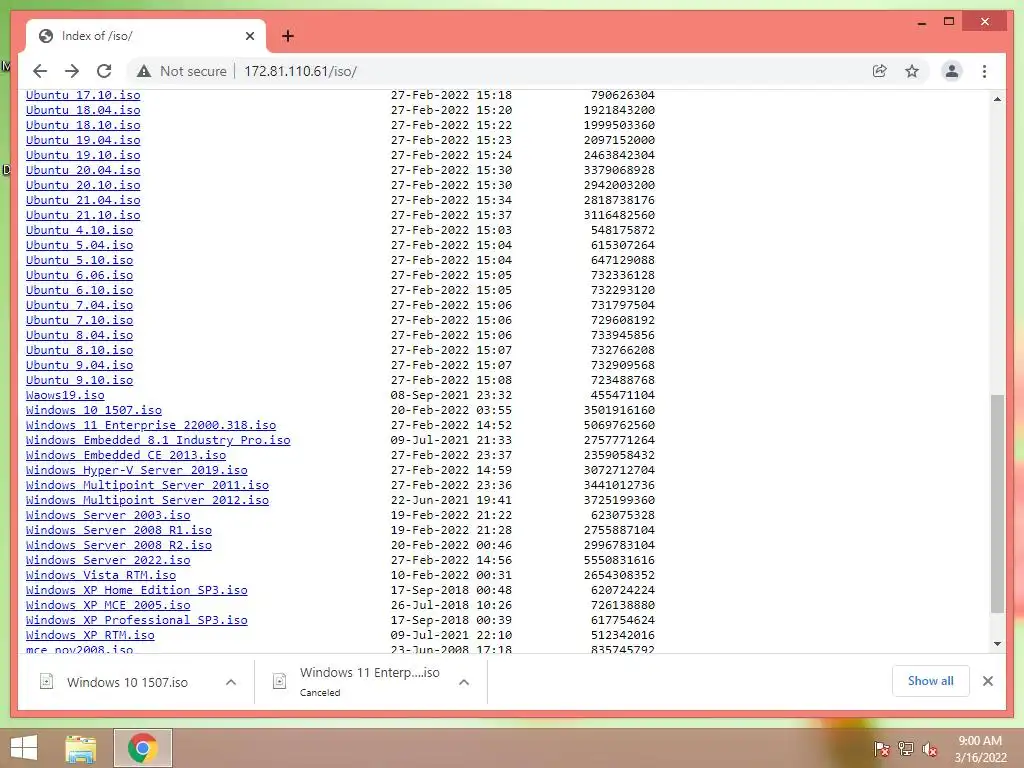Click the Ubuntu 6.06.iso link
The width and height of the screenshot is (1024, 768).
pos(79,276)
